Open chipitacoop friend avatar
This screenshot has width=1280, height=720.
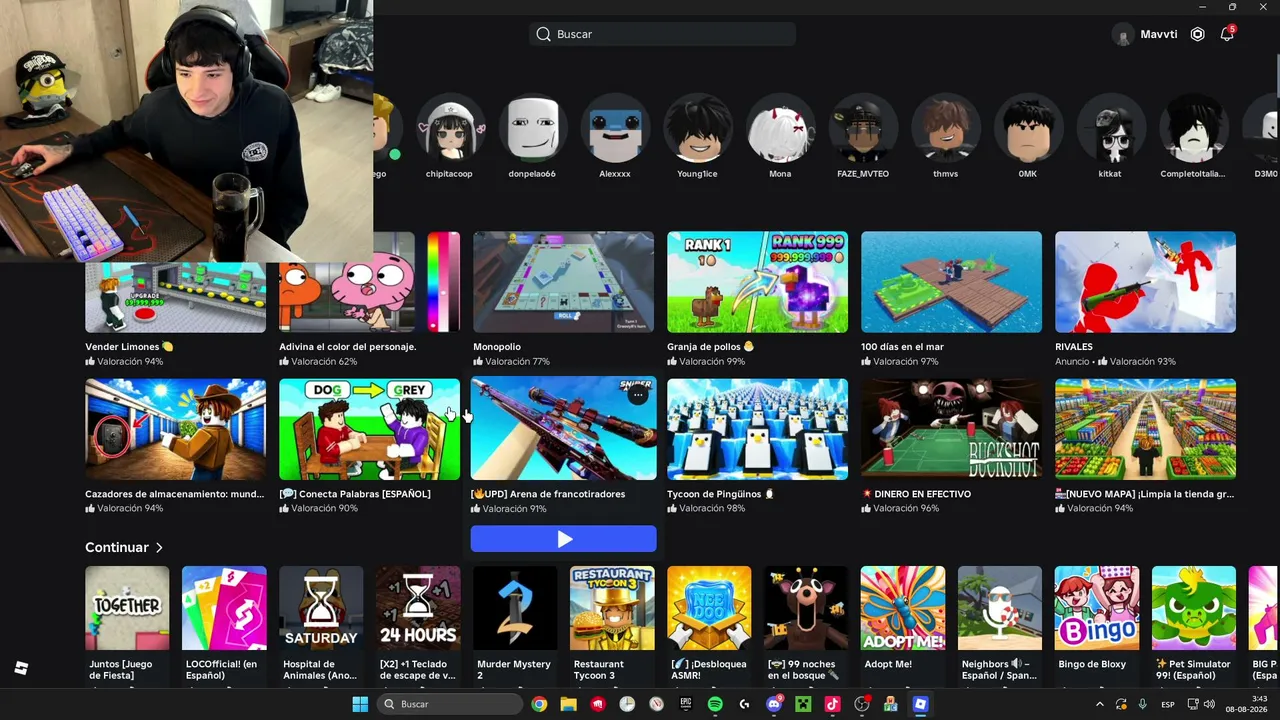[x=450, y=127]
